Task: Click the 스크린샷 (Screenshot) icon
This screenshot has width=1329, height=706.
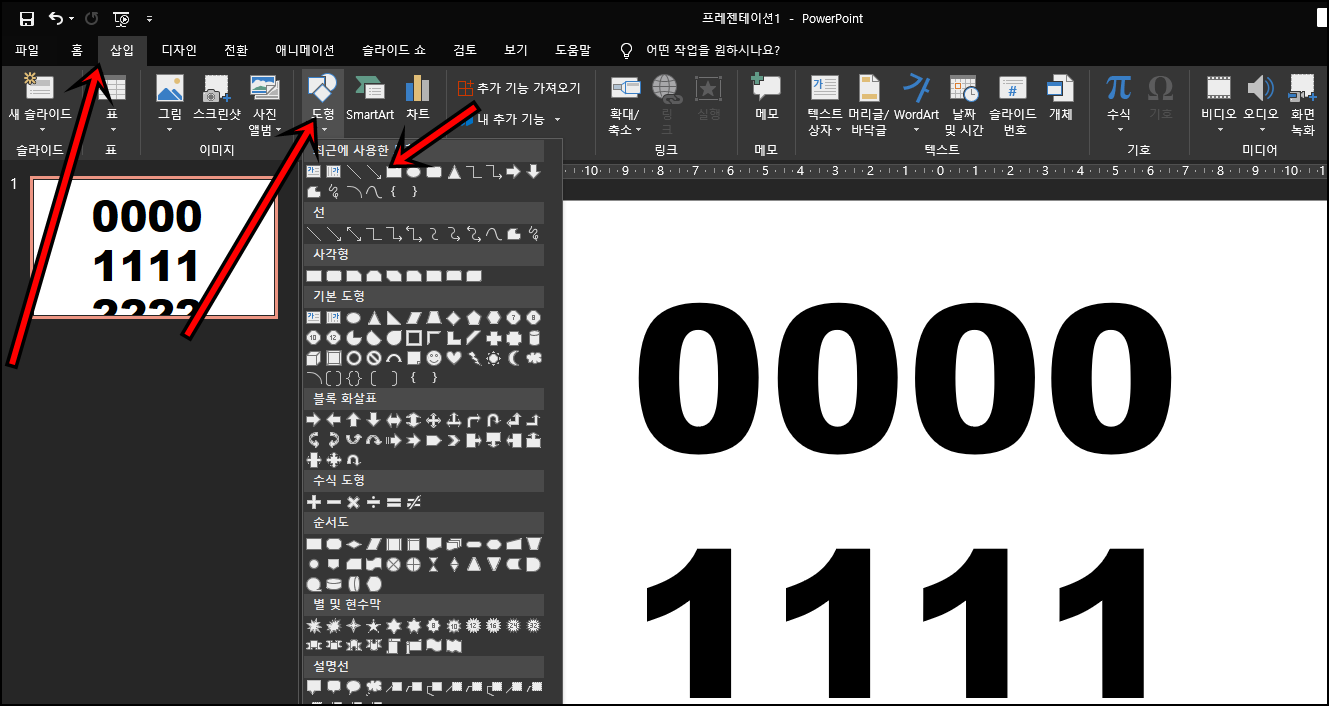Action: click(x=217, y=88)
